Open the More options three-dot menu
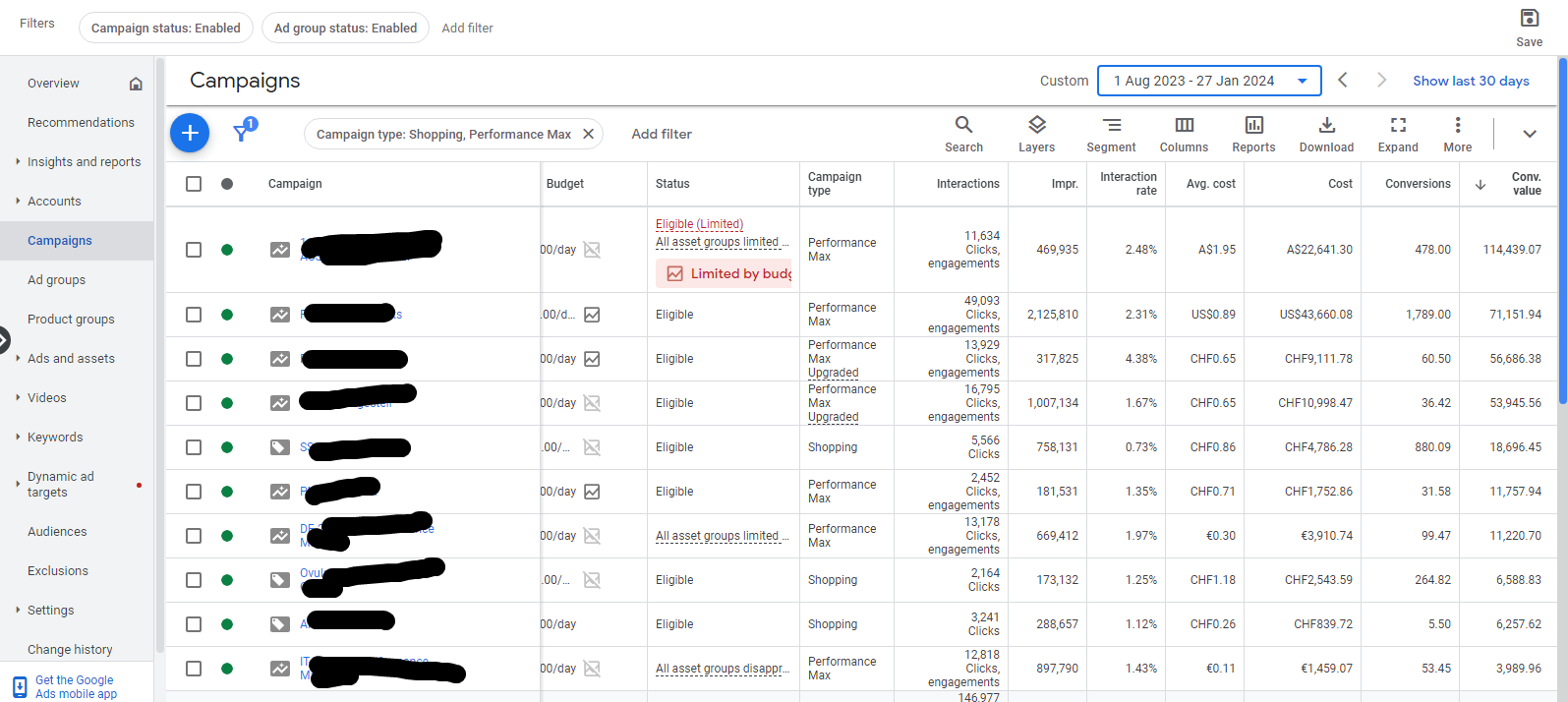 click(x=1457, y=134)
